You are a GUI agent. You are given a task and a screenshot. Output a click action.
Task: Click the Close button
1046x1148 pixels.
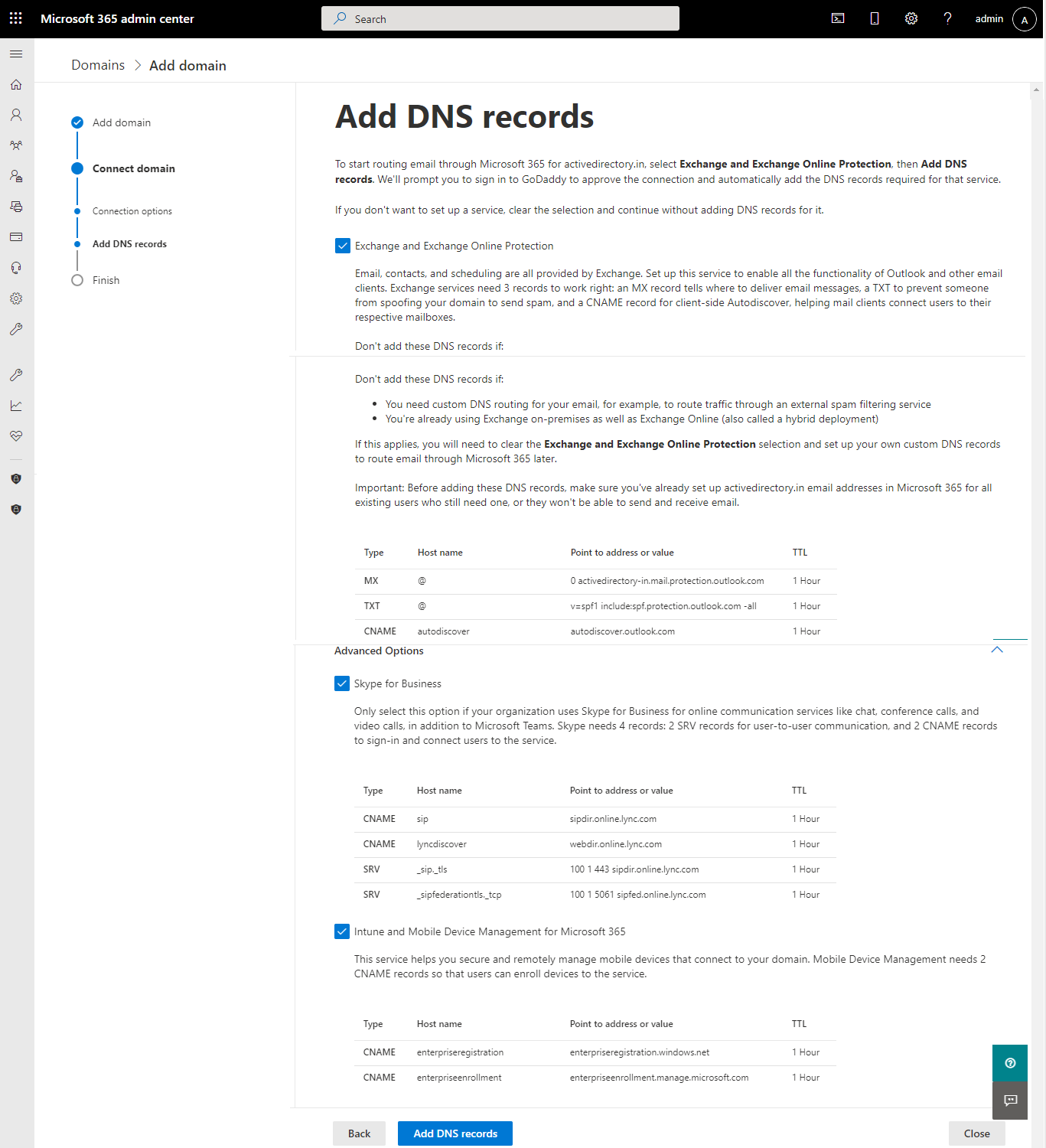tap(976, 1133)
